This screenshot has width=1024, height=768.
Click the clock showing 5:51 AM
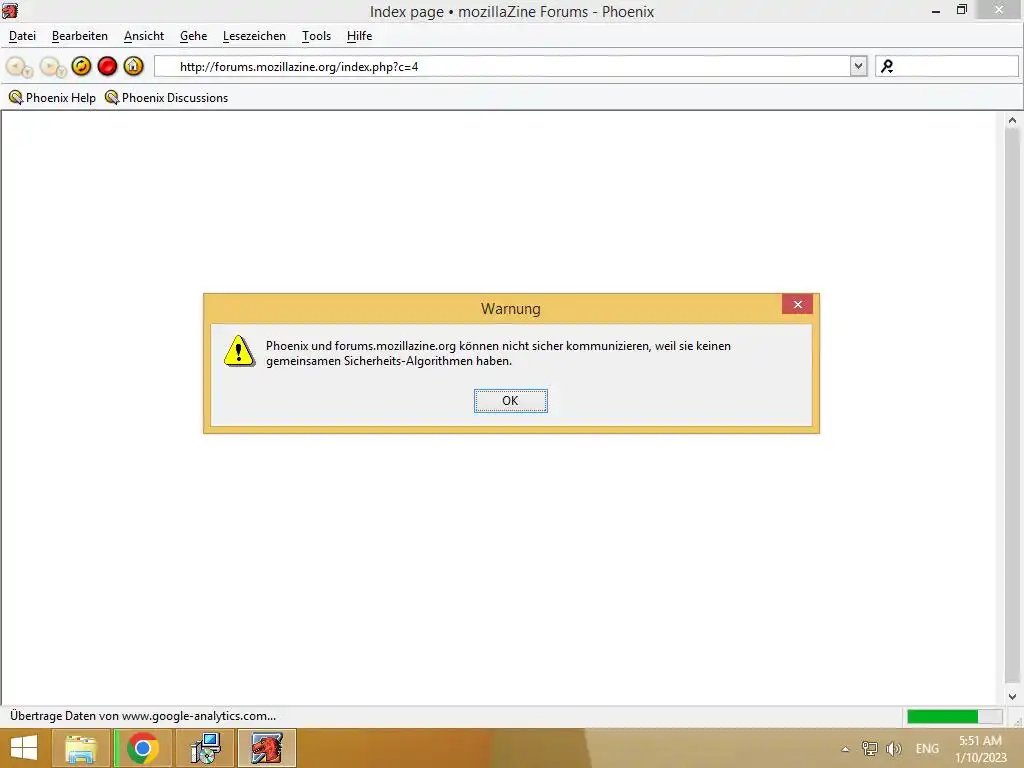(980, 741)
